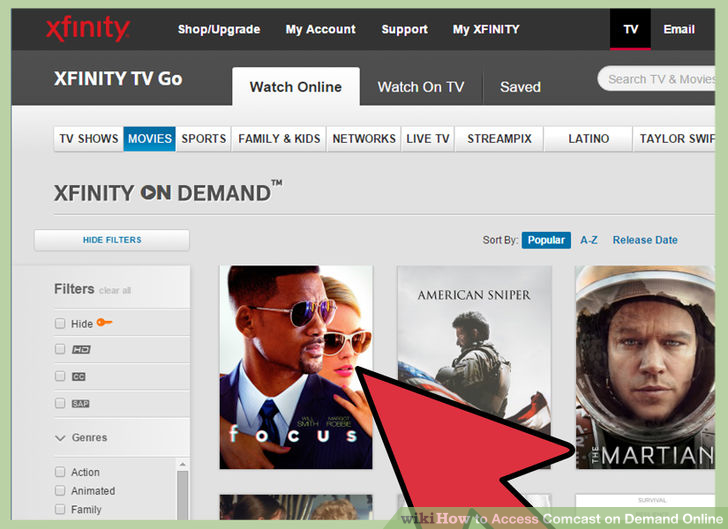The height and width of the screenshot is (529, 728).
Task: Click the Action genre label
Action: [x=85, y=472]
